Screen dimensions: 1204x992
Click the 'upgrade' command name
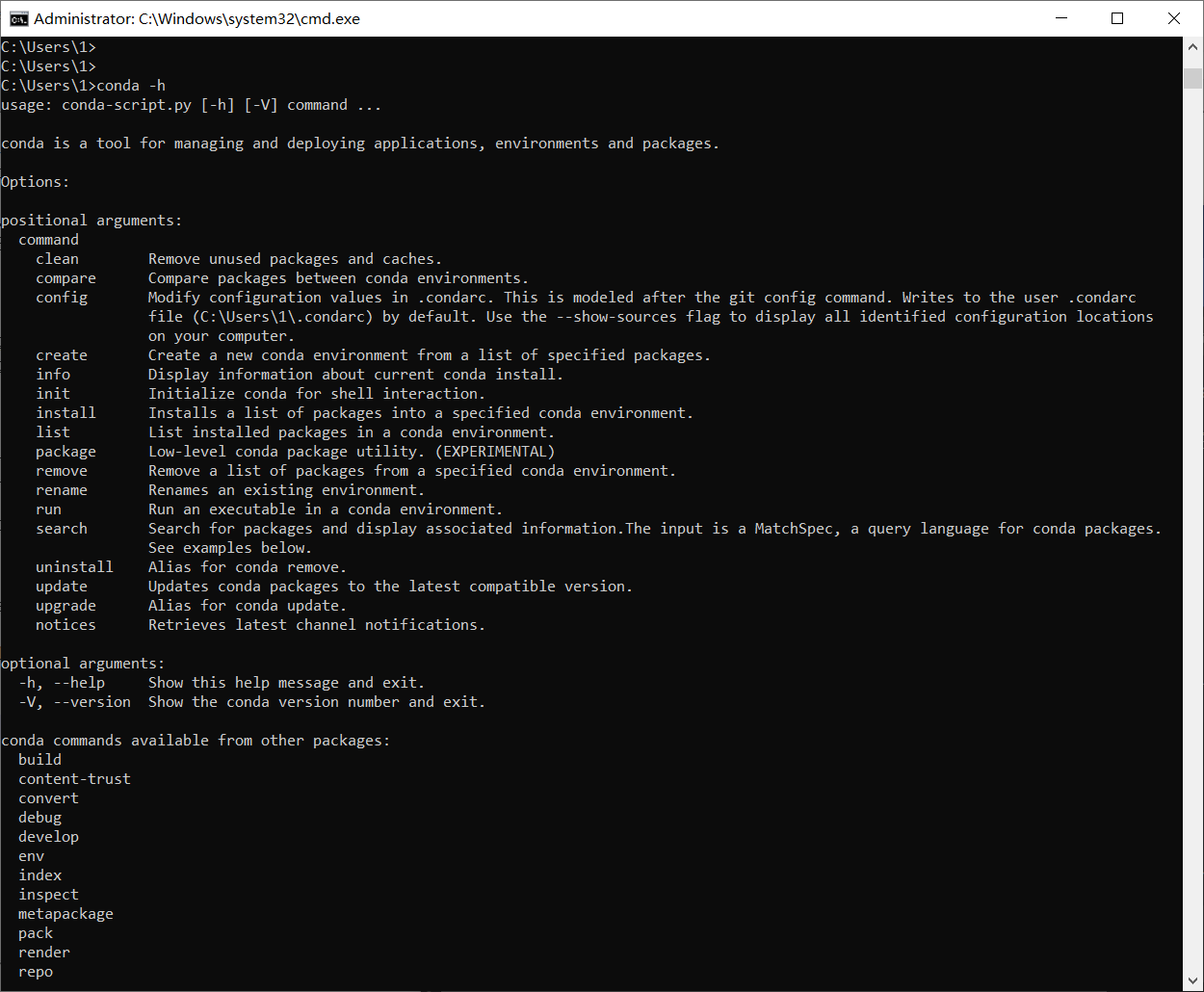click(66, 606)
